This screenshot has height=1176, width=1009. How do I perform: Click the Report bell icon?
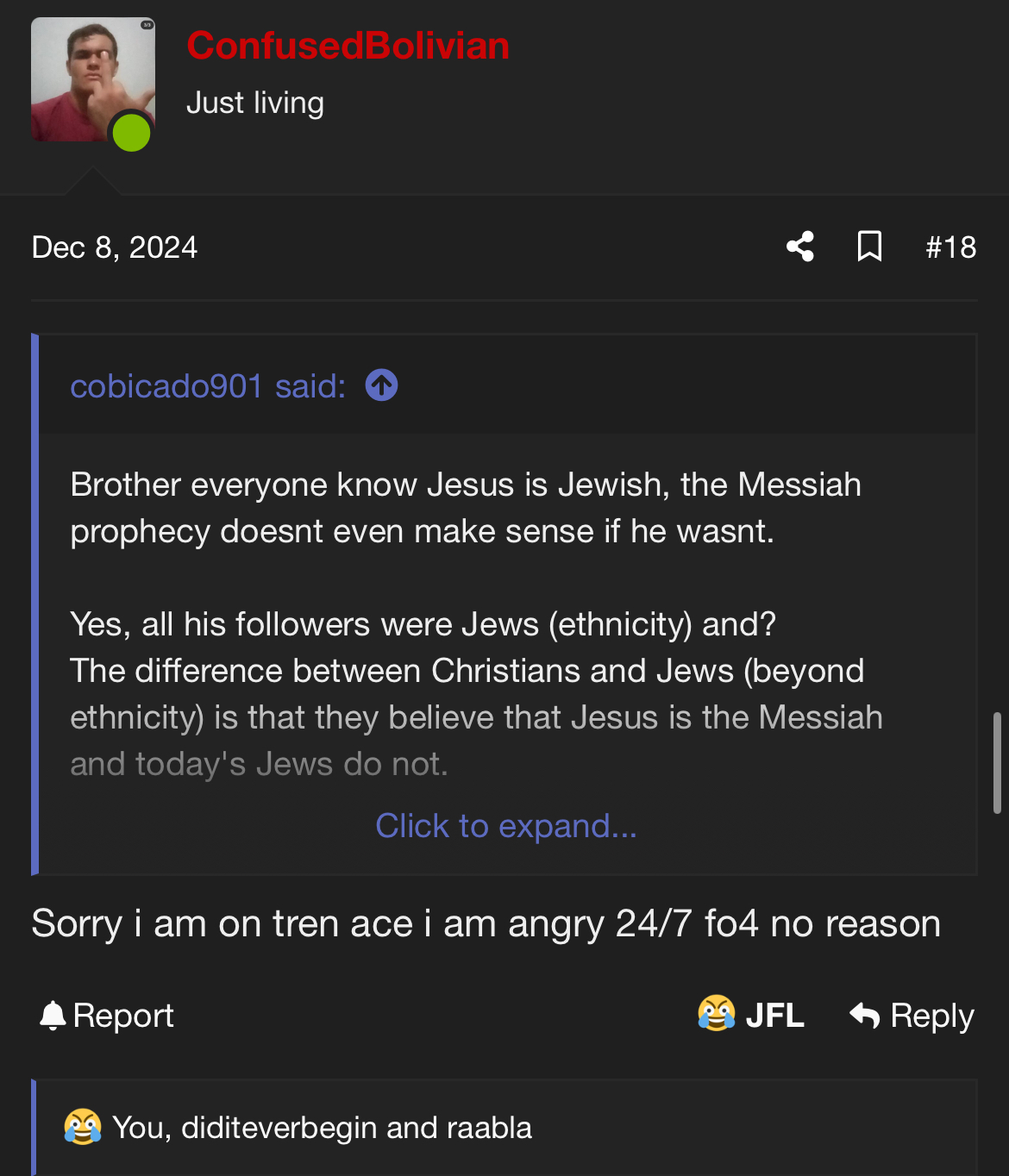click(x=53, y=1016)
